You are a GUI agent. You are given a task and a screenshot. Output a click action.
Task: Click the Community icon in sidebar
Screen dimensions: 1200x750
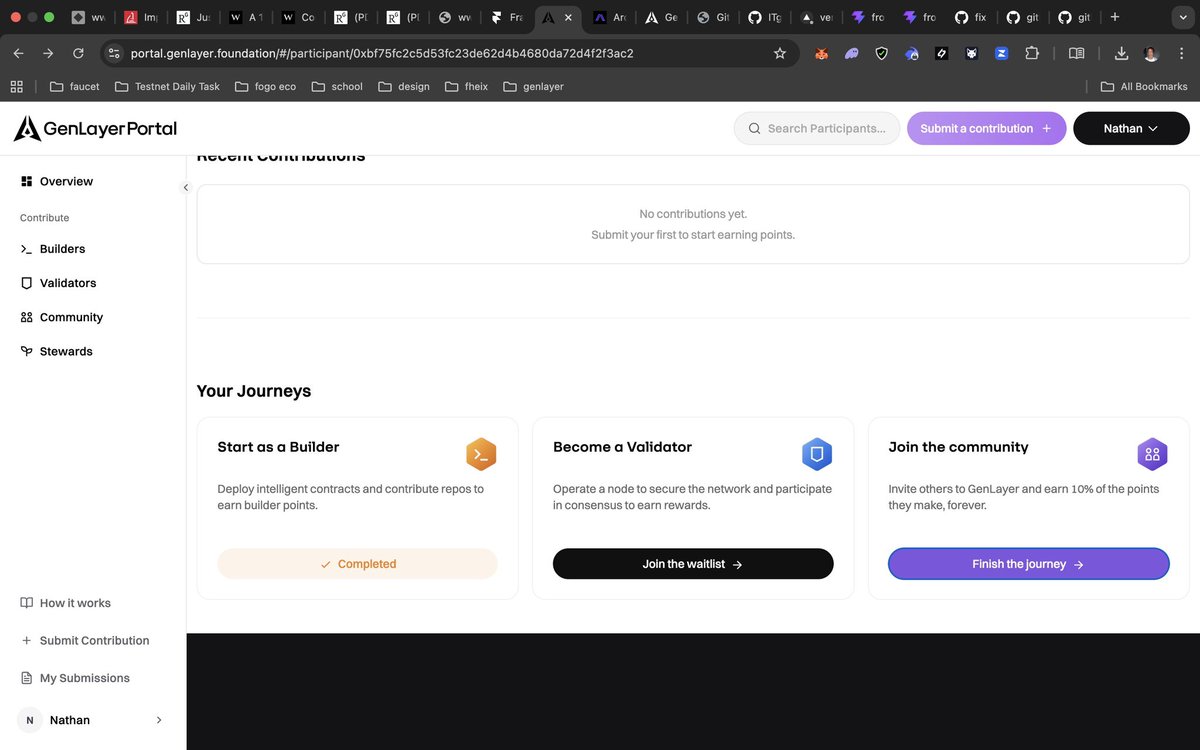coord(27,317)
